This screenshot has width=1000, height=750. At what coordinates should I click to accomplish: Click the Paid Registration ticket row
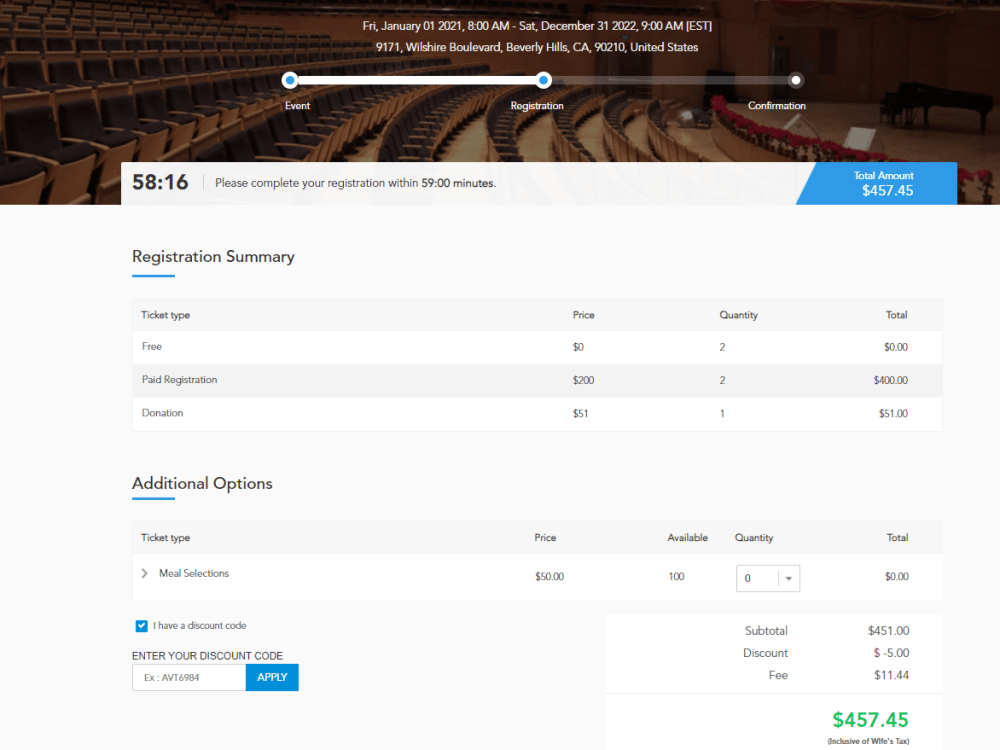click(537, 380)
